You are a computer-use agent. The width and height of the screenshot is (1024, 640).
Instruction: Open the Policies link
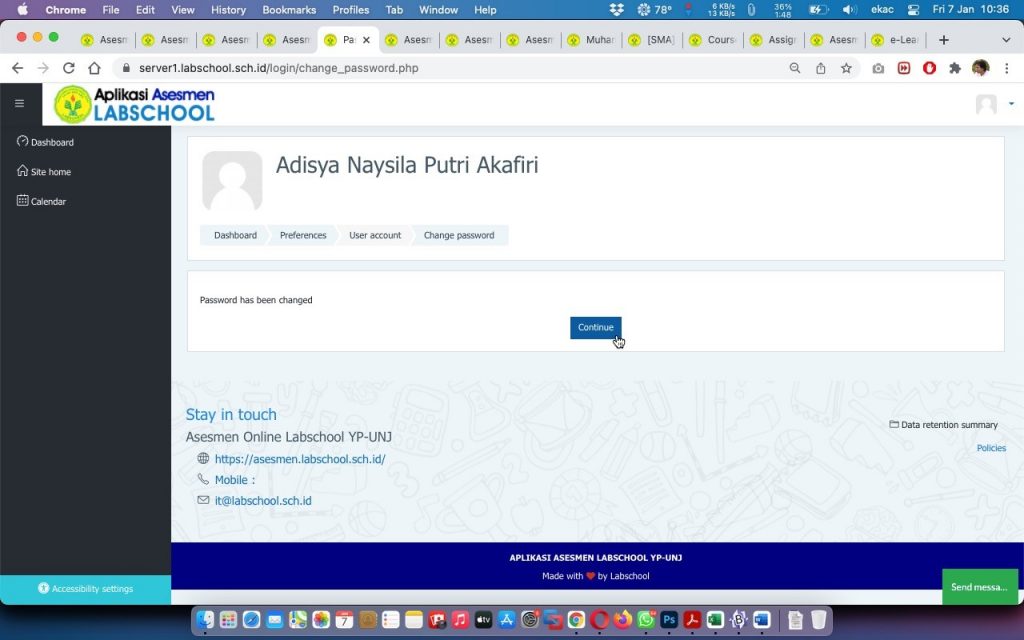[991, 448]
